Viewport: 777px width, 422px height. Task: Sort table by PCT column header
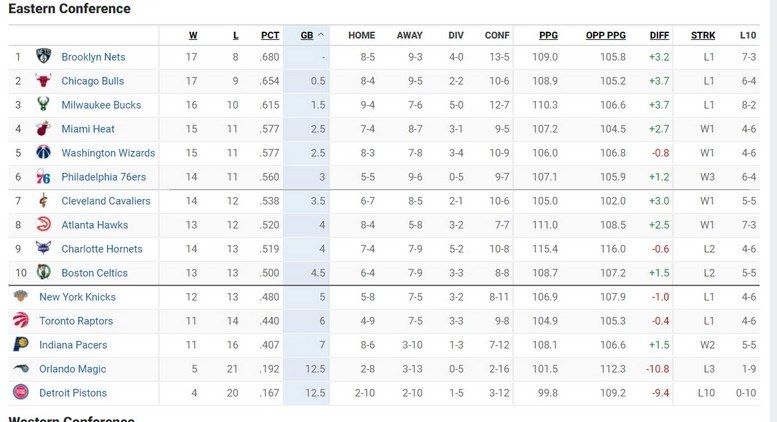[x=270, y=35]
